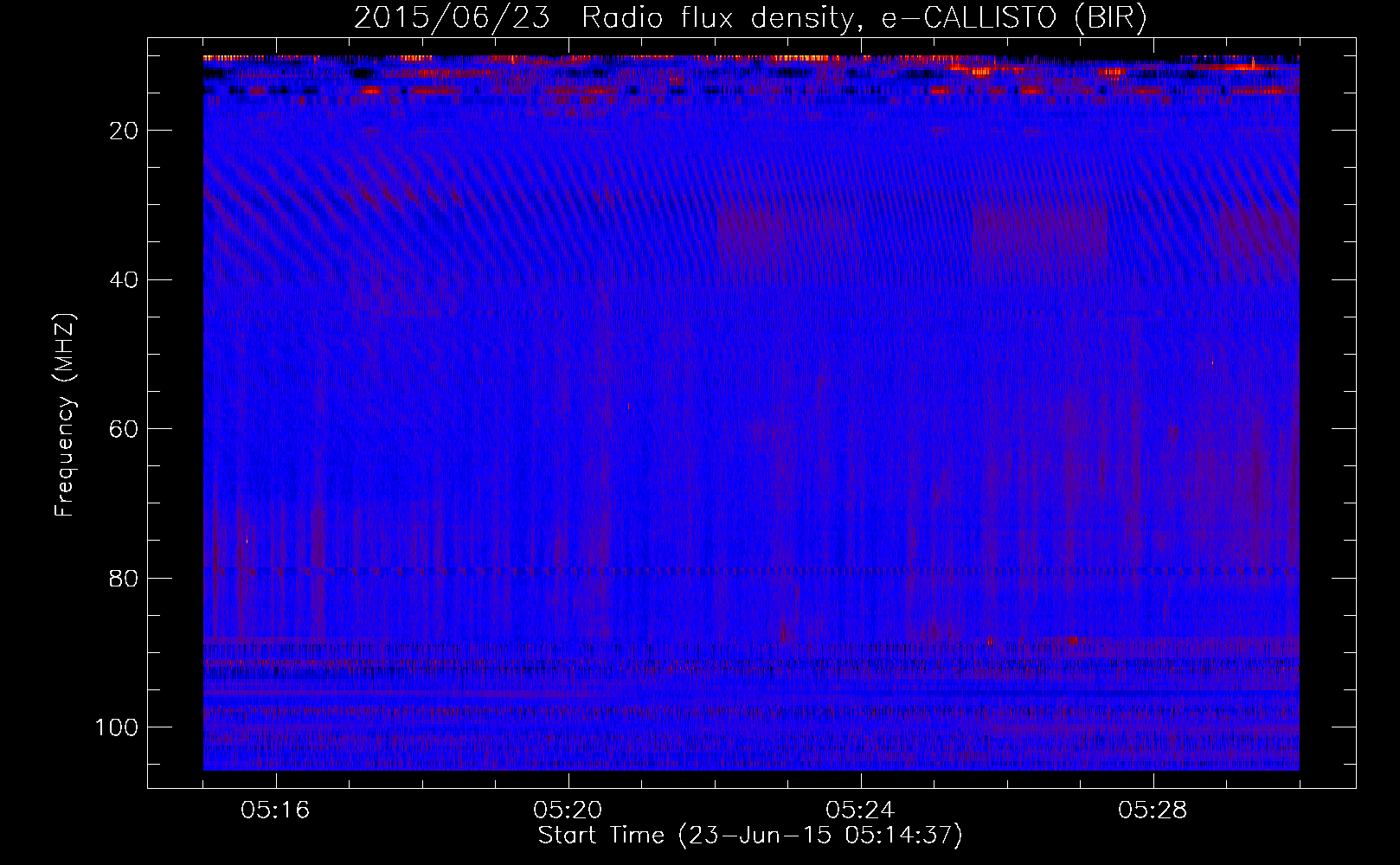
Task: Click the 20 MHz frequency tick label
Action: pos(125,131)
